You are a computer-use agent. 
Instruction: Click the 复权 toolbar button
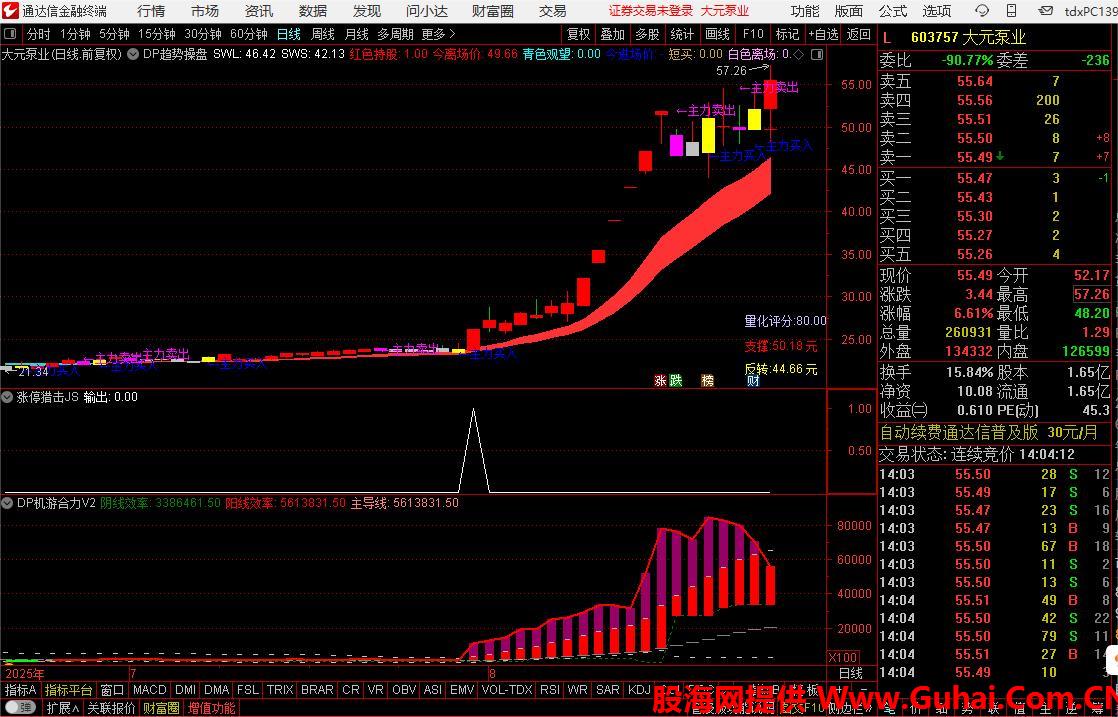point(578,33)
